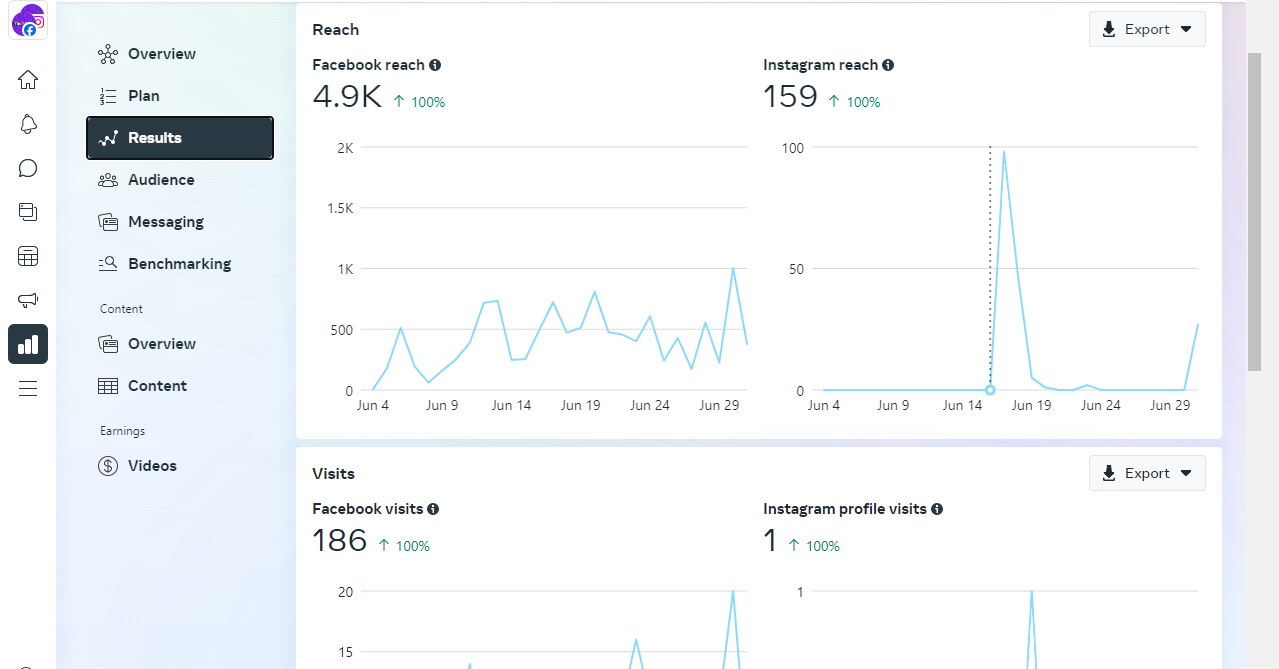Open Videos under Earnings

180,466
